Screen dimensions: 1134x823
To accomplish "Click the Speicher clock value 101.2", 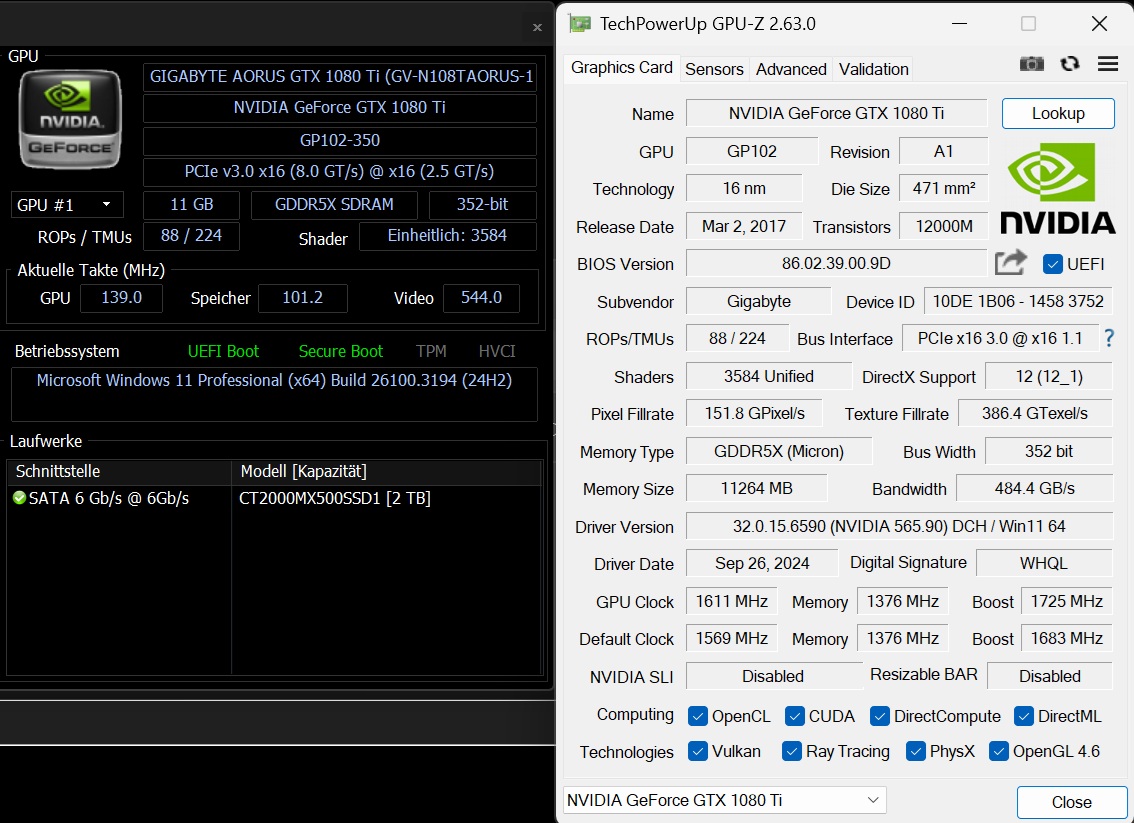I will coord(302,298).
